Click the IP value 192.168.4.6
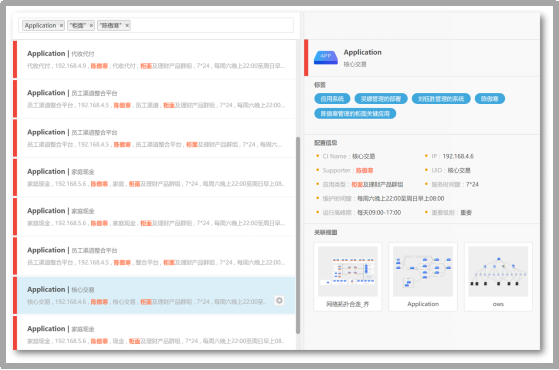Screen dimensions: 559x370 [458, 156]
